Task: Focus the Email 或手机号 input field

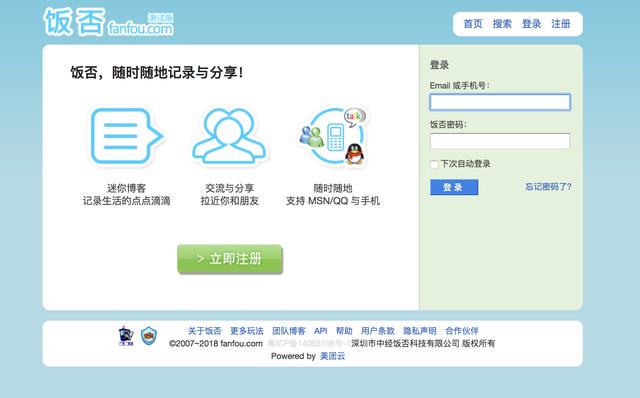Action: point(500,102)
